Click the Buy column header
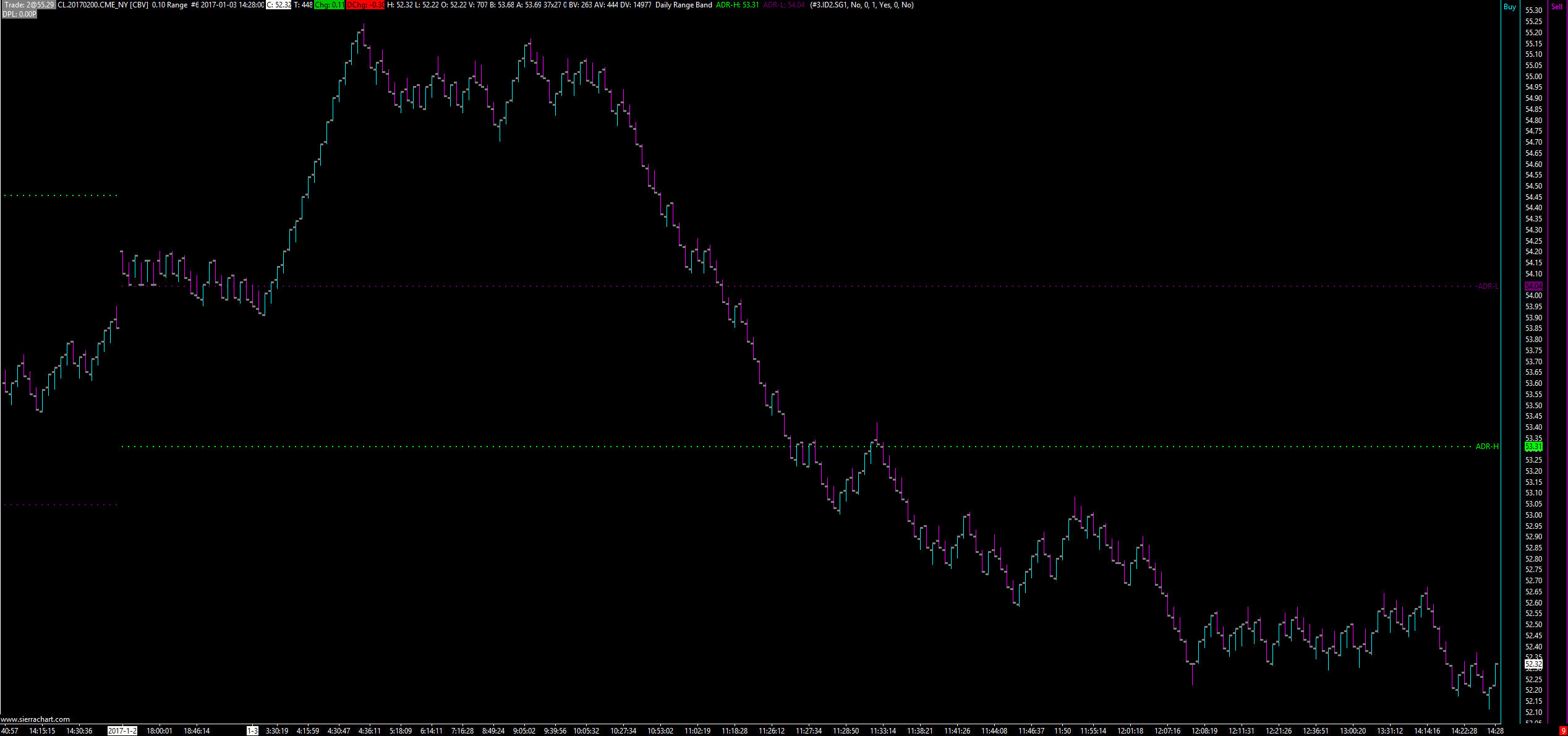The height and width of the screenshot is (736, 1568). 1509,7
